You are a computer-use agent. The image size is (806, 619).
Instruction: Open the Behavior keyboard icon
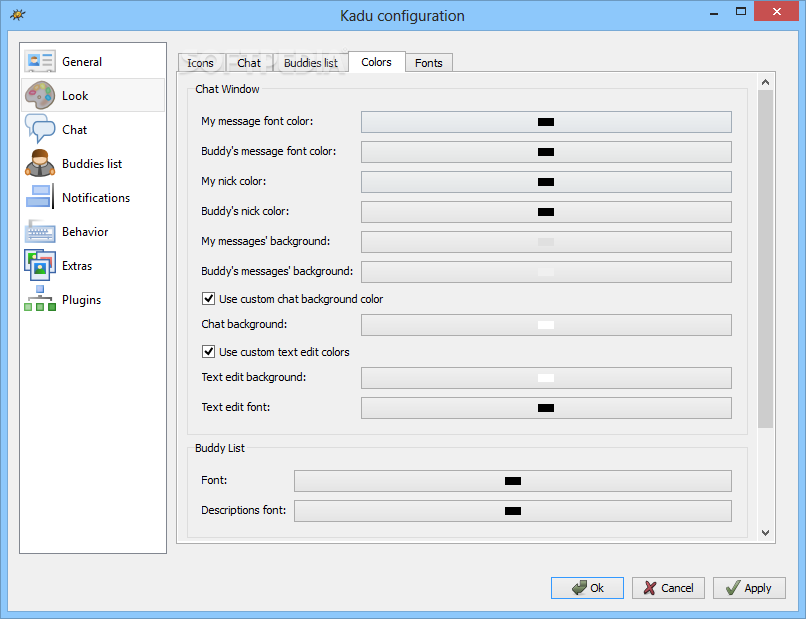pyautogui.click(x=40, y=231)
